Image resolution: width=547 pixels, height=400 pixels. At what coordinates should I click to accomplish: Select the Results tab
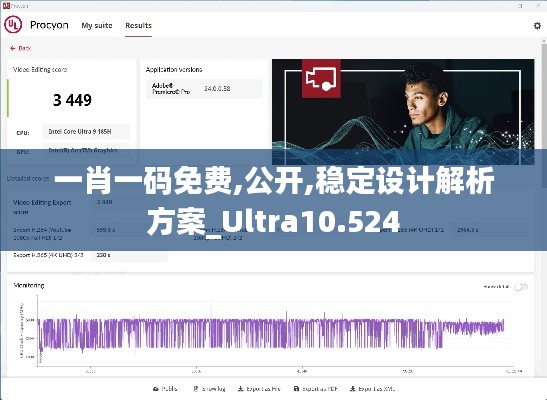(x=138, y=25)
